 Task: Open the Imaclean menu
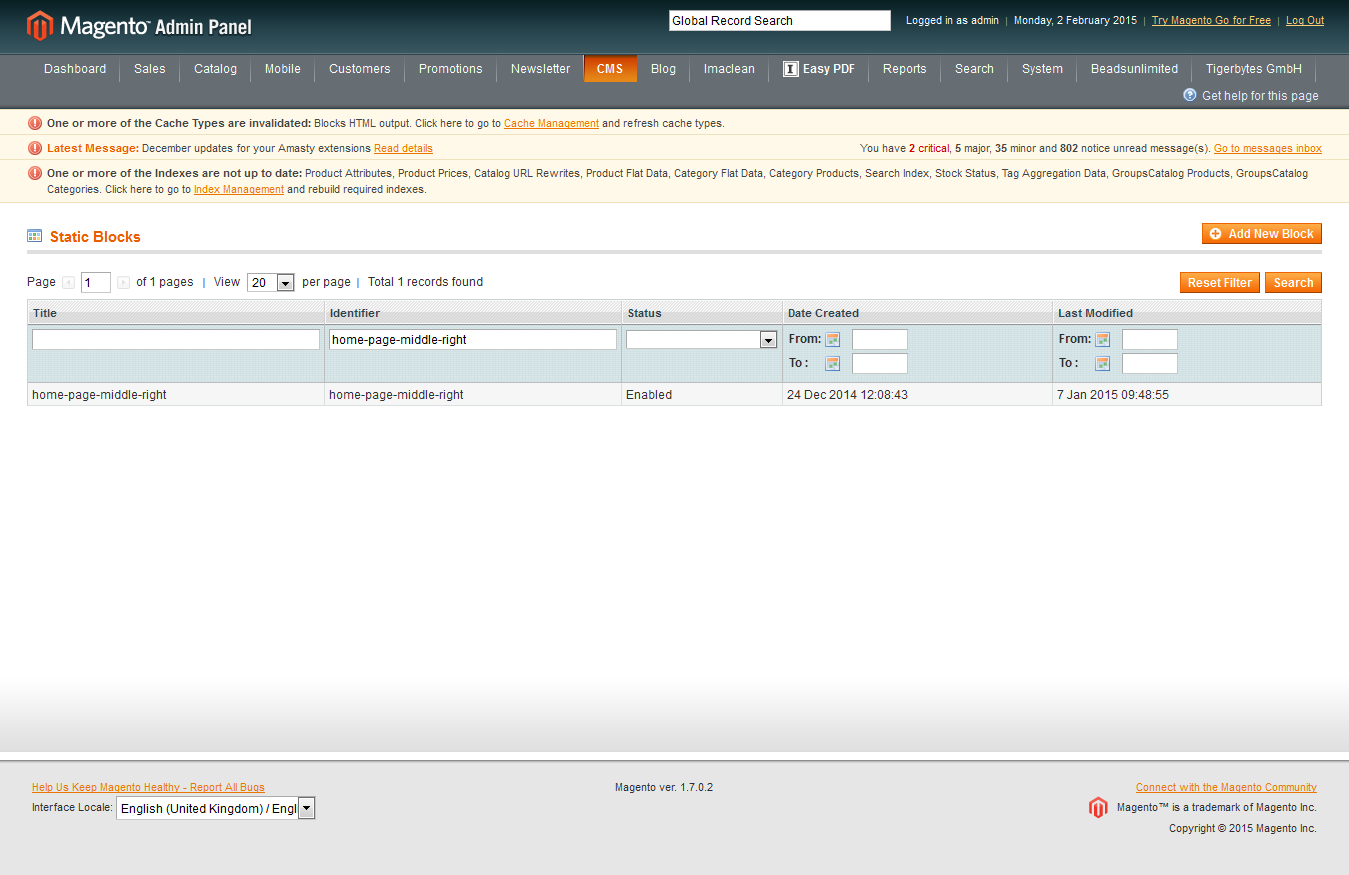click(730, 69)
